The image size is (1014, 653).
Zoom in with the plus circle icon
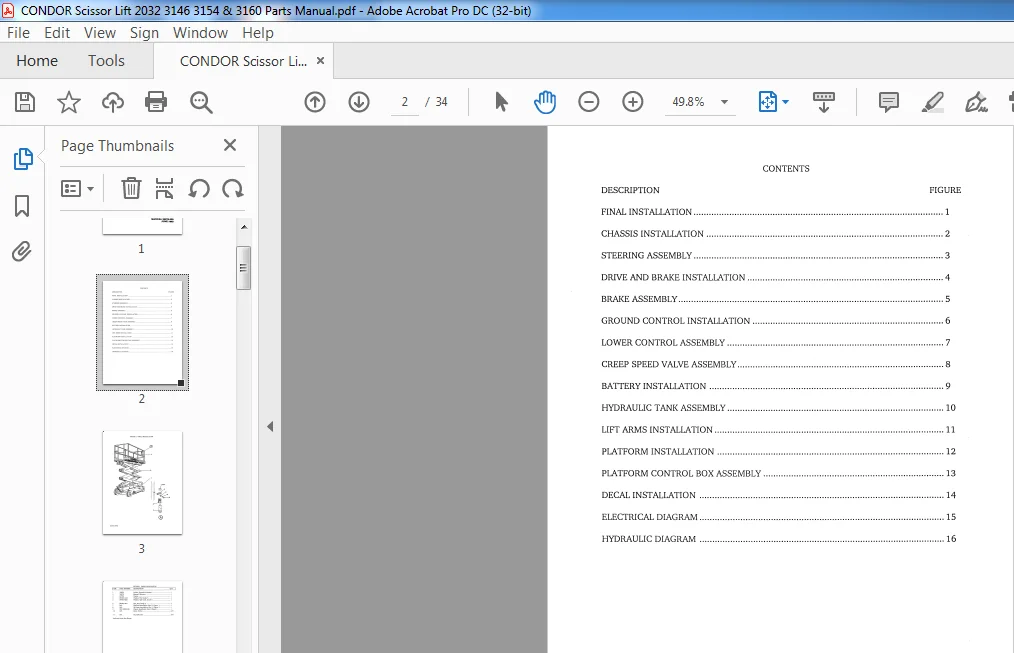coord(632,102)
